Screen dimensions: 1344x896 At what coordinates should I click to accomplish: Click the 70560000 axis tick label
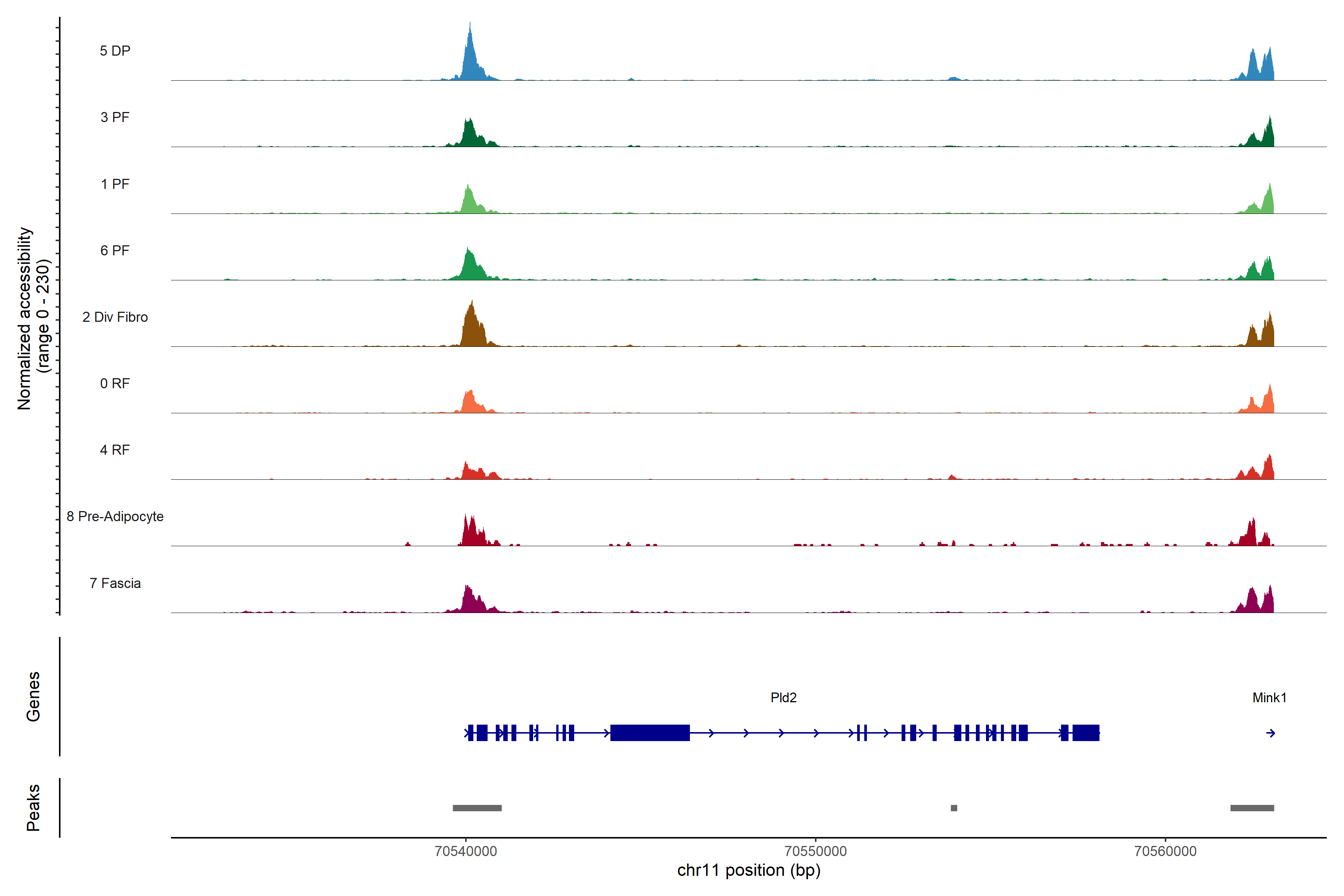[1165, 852]
